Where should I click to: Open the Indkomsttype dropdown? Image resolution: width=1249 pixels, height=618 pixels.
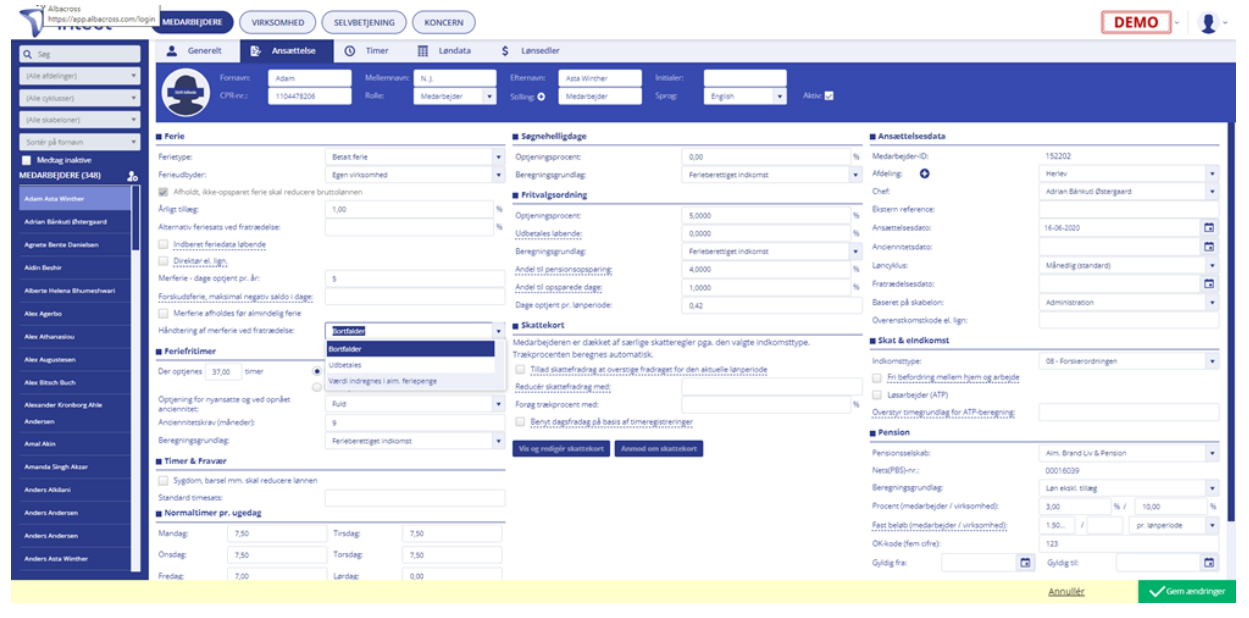pos(1129,360)
